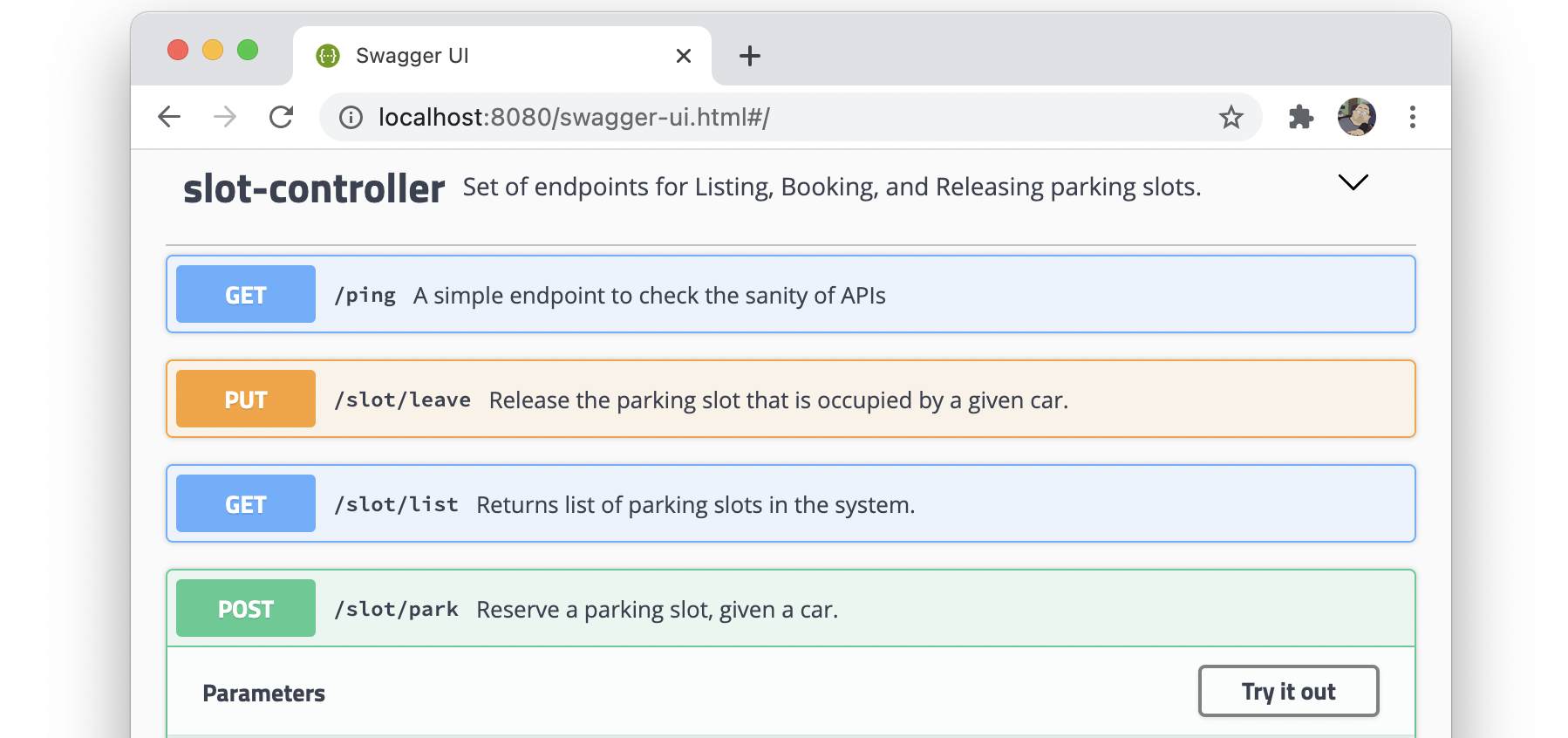Collapse the slot-controller section chevron
The image size is (1568, 738).
1353,182
